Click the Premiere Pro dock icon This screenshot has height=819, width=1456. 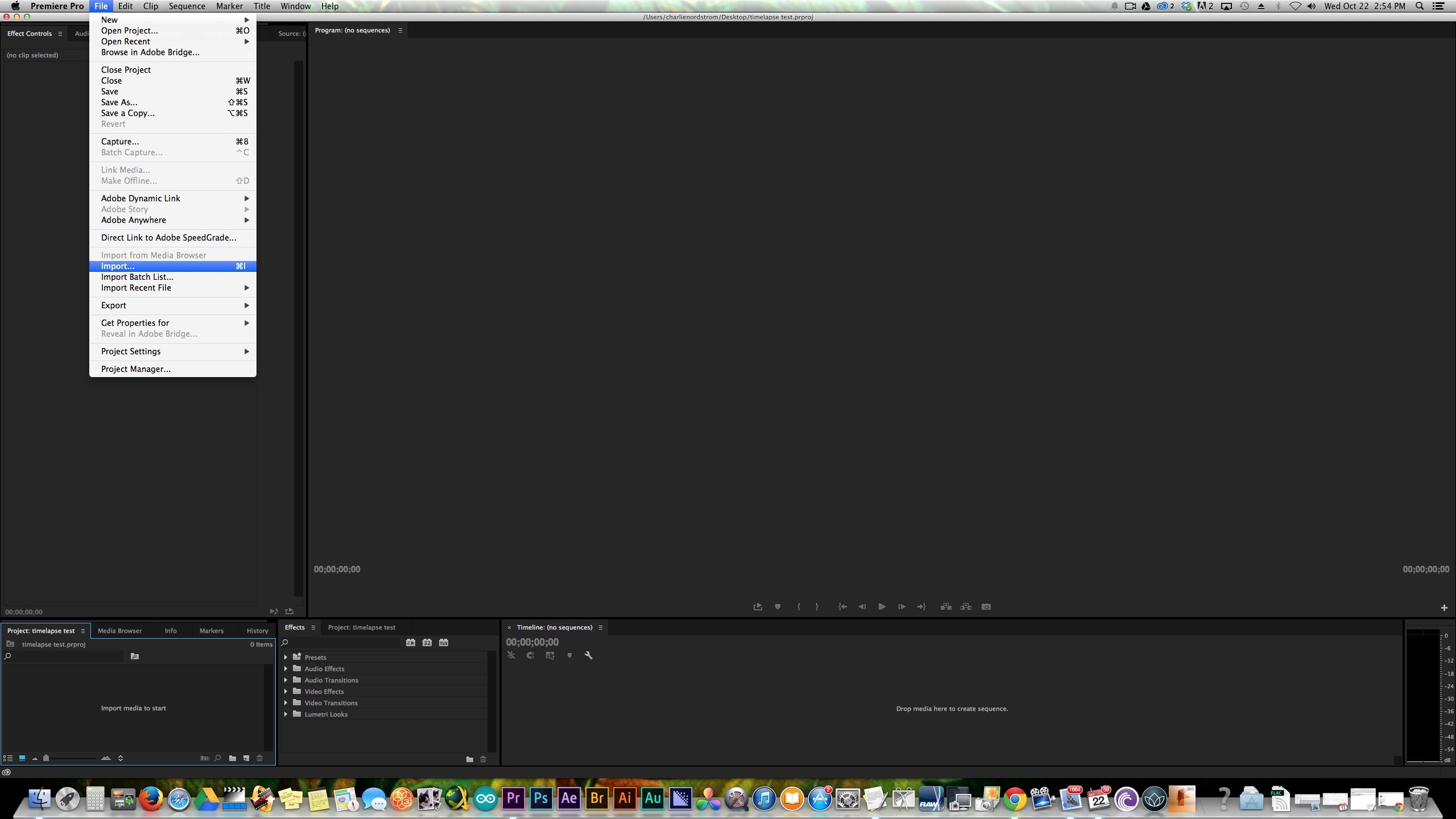513,799
